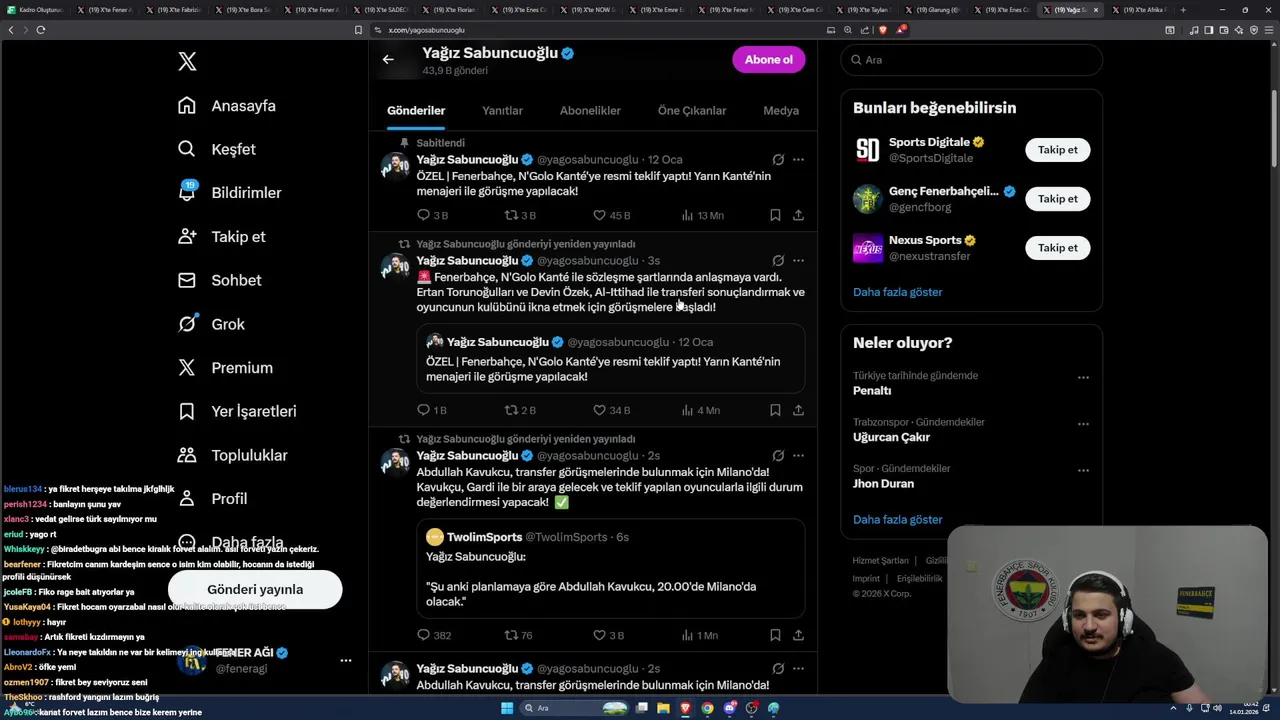Open Chrome from Windows taskbar
The width and height of the screenshot is (1280, 720).
[x=707, y=708]
